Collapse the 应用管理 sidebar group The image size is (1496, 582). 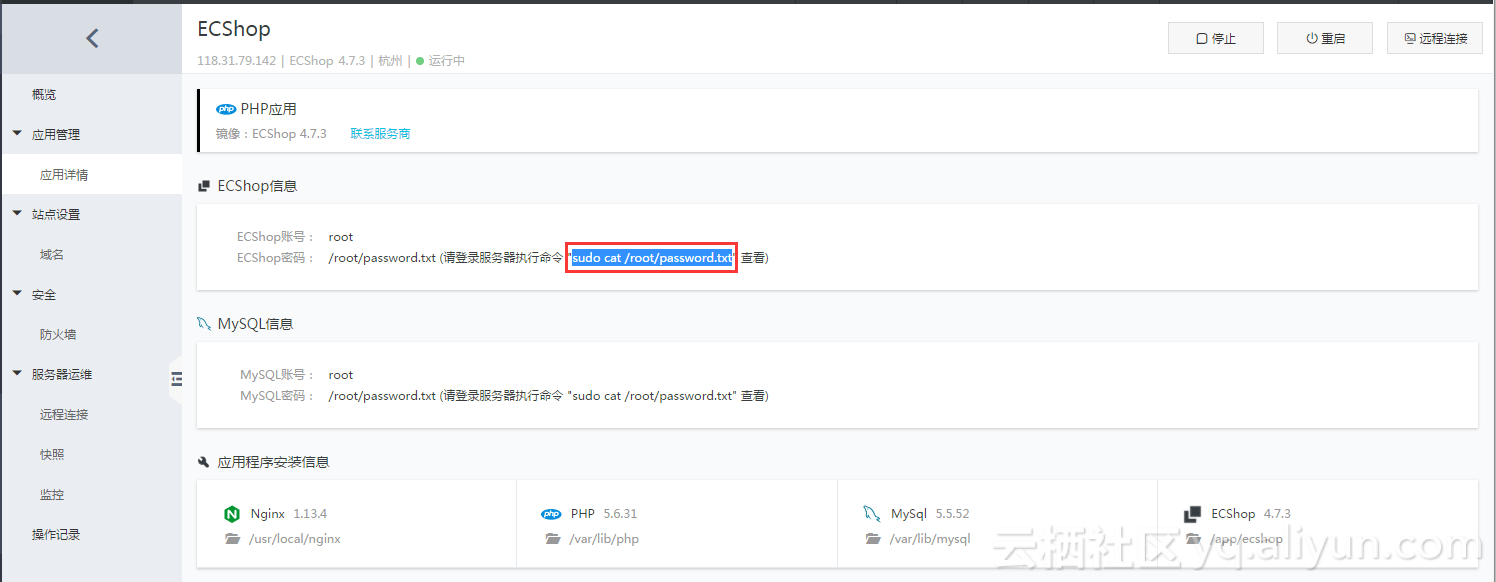click(16, 134)
